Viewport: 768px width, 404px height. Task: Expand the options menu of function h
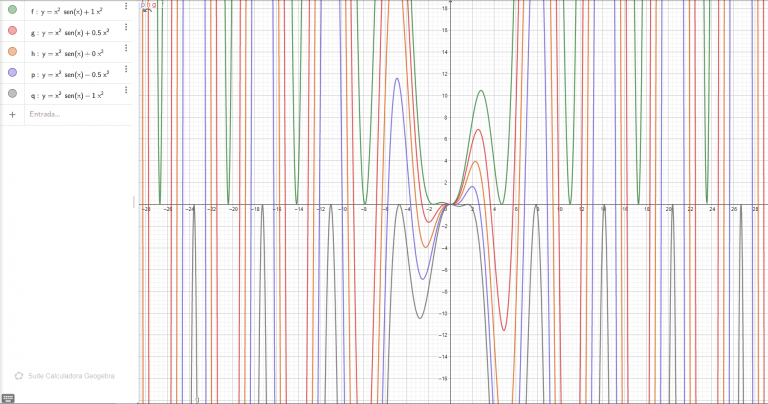(x=126, y=48)
